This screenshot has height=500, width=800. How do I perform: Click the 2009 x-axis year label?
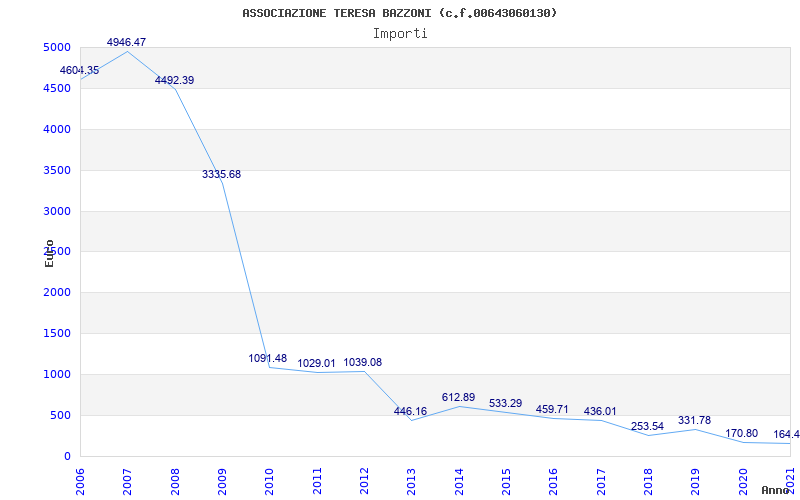click(x=222, y=481)
